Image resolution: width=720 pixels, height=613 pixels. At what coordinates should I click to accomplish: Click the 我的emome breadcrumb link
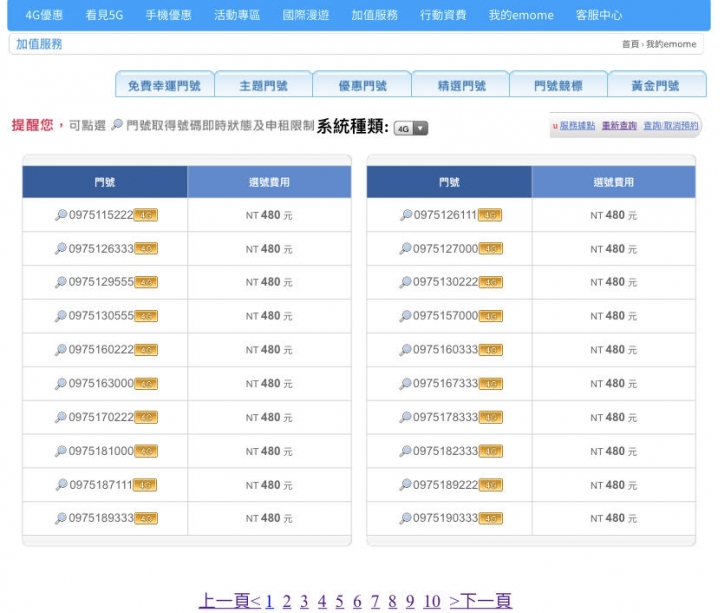click(x=671, y=44)
